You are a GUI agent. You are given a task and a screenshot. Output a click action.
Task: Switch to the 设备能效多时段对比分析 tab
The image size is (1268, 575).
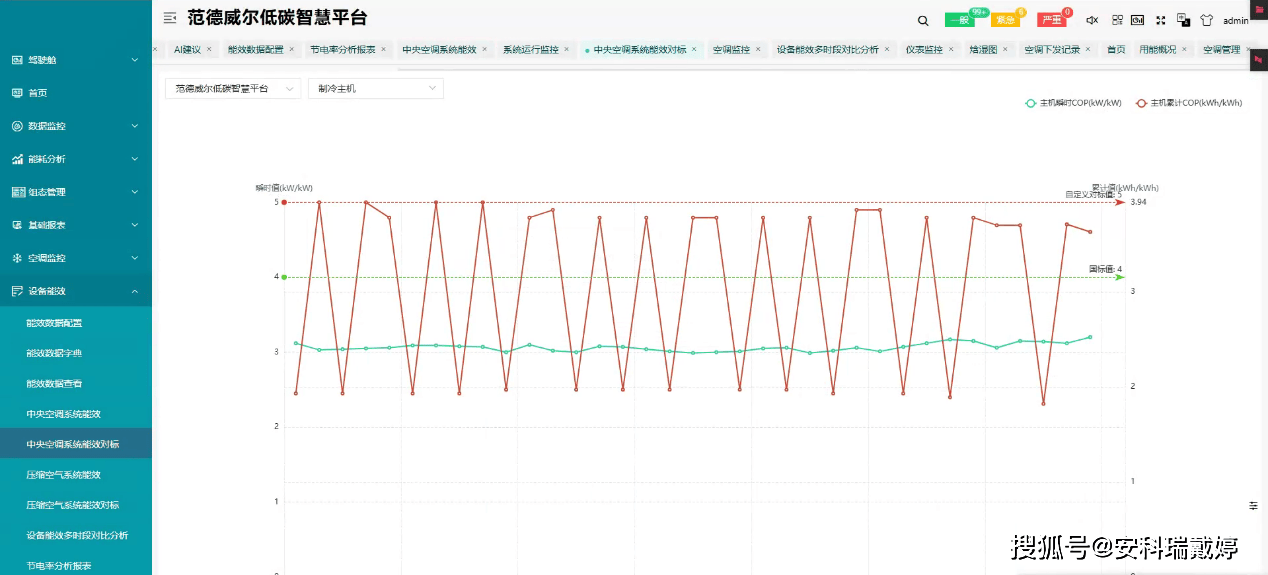pos(827,49)
